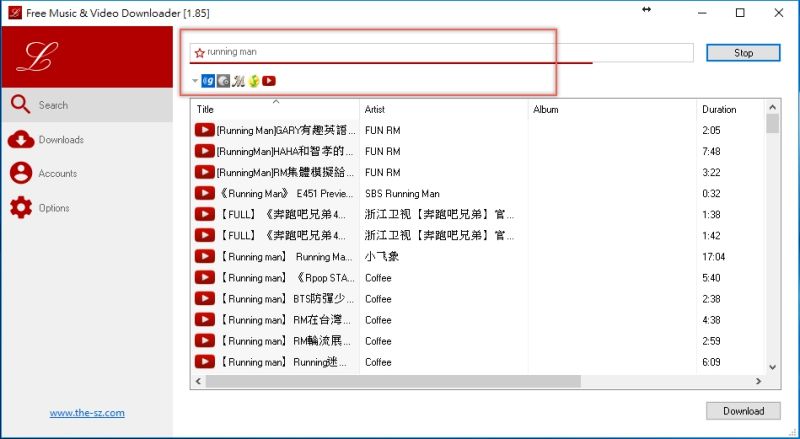Click YouTube icon of E451 Preview row
800x439 pixels.
coord(205,193)
